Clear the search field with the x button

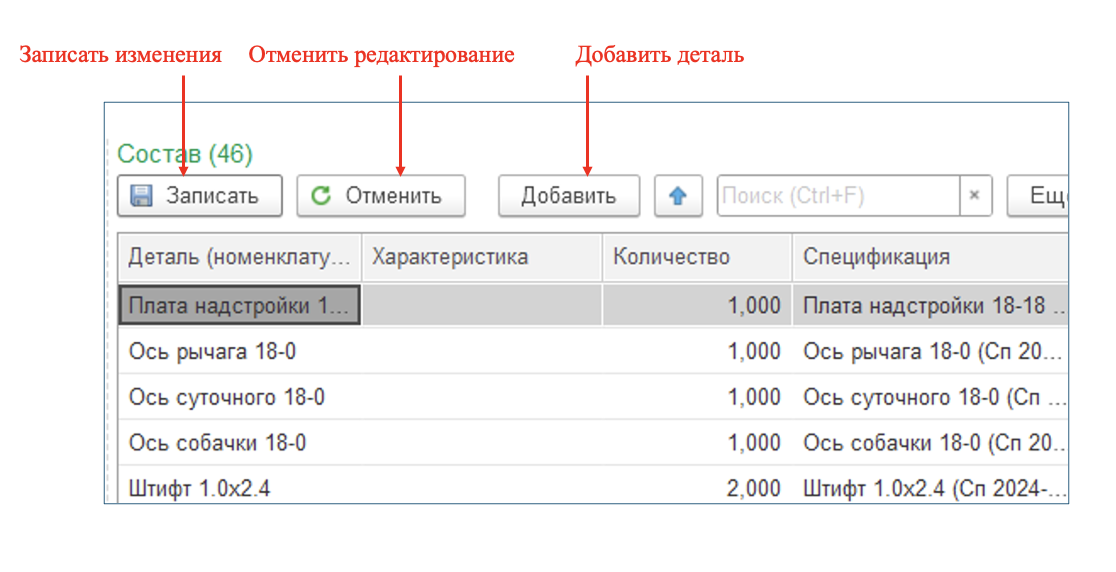point(974,196)
